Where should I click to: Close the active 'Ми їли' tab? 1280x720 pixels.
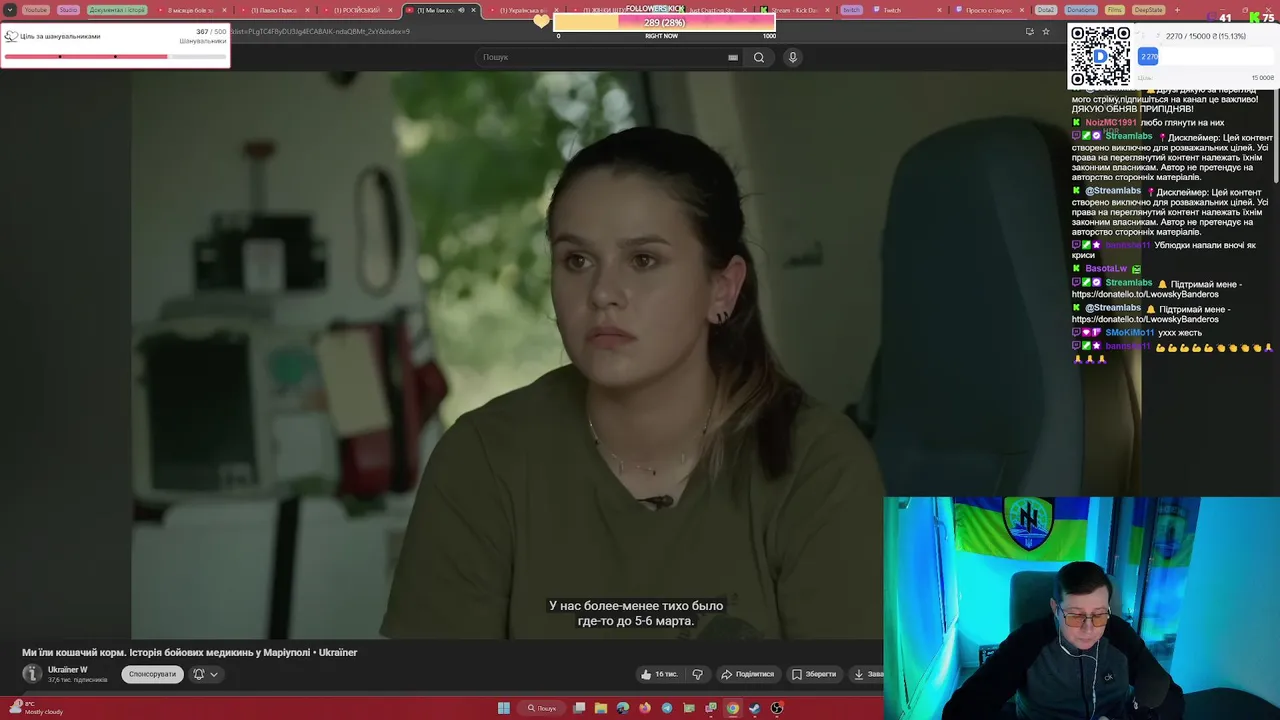coord(474,10)
